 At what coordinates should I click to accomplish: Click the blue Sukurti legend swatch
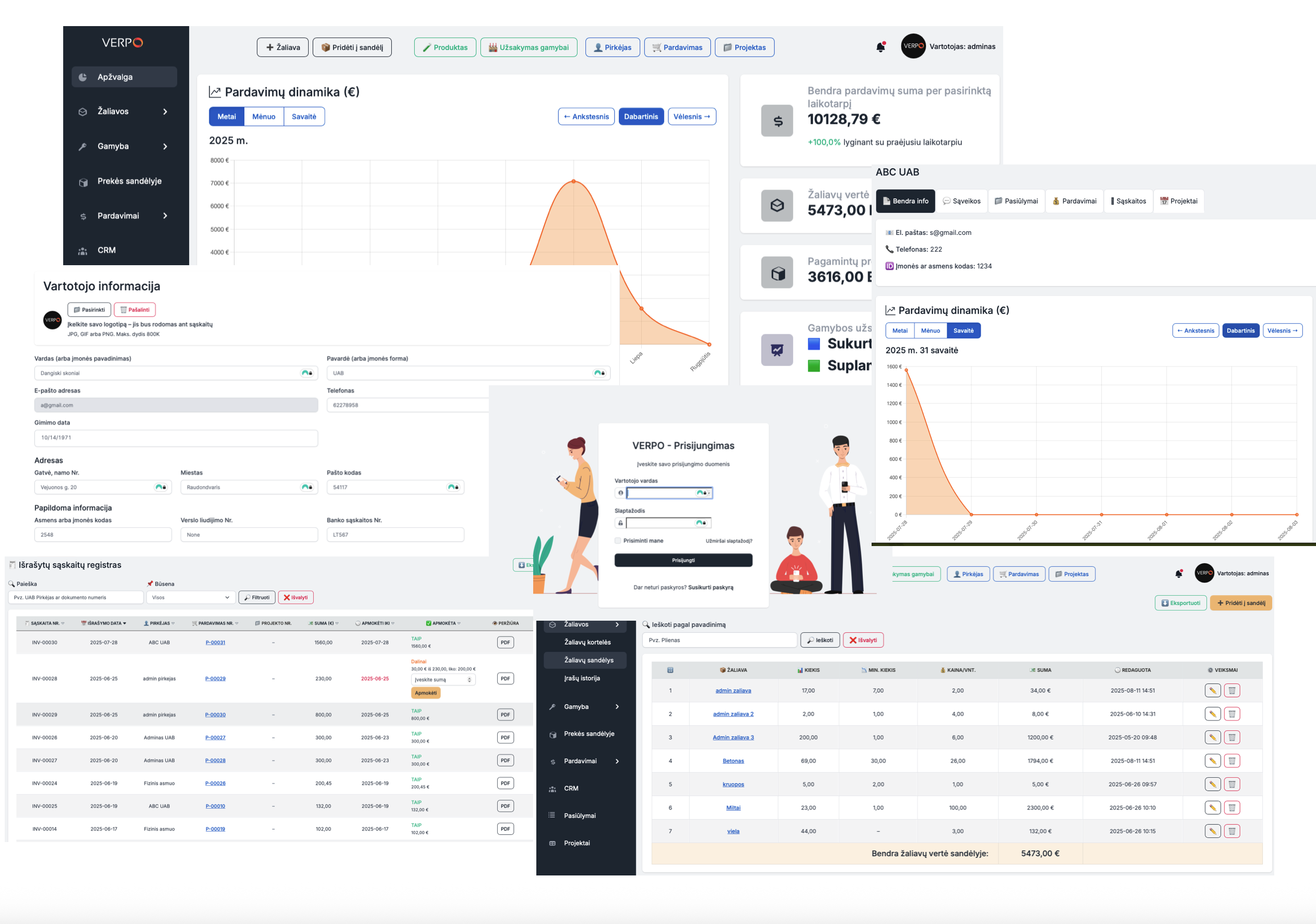pos(813,343)
